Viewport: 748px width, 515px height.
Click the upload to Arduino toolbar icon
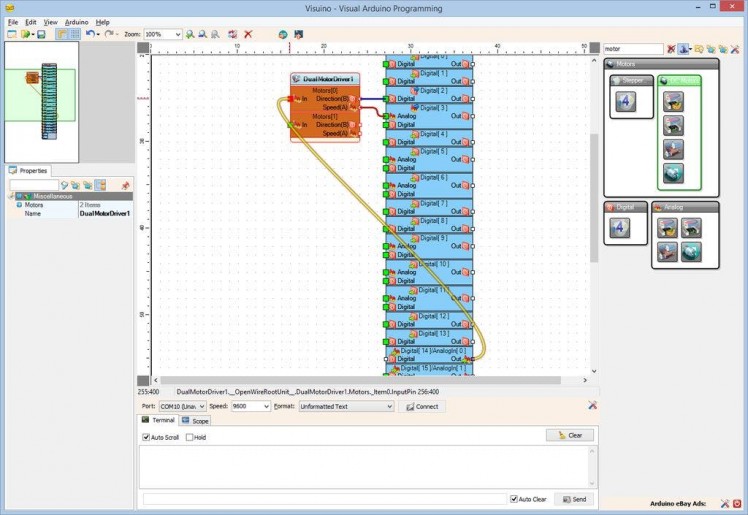pyautogui.click(x=298, y=34)
